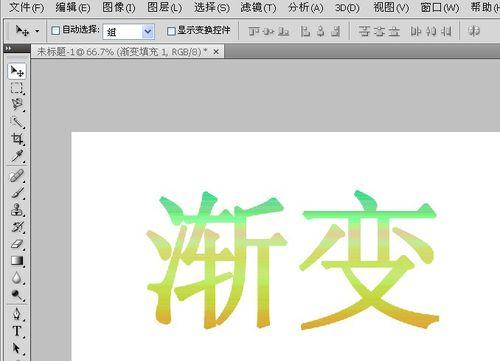Collapse toolbox with double-arrow button

(8, 49)
